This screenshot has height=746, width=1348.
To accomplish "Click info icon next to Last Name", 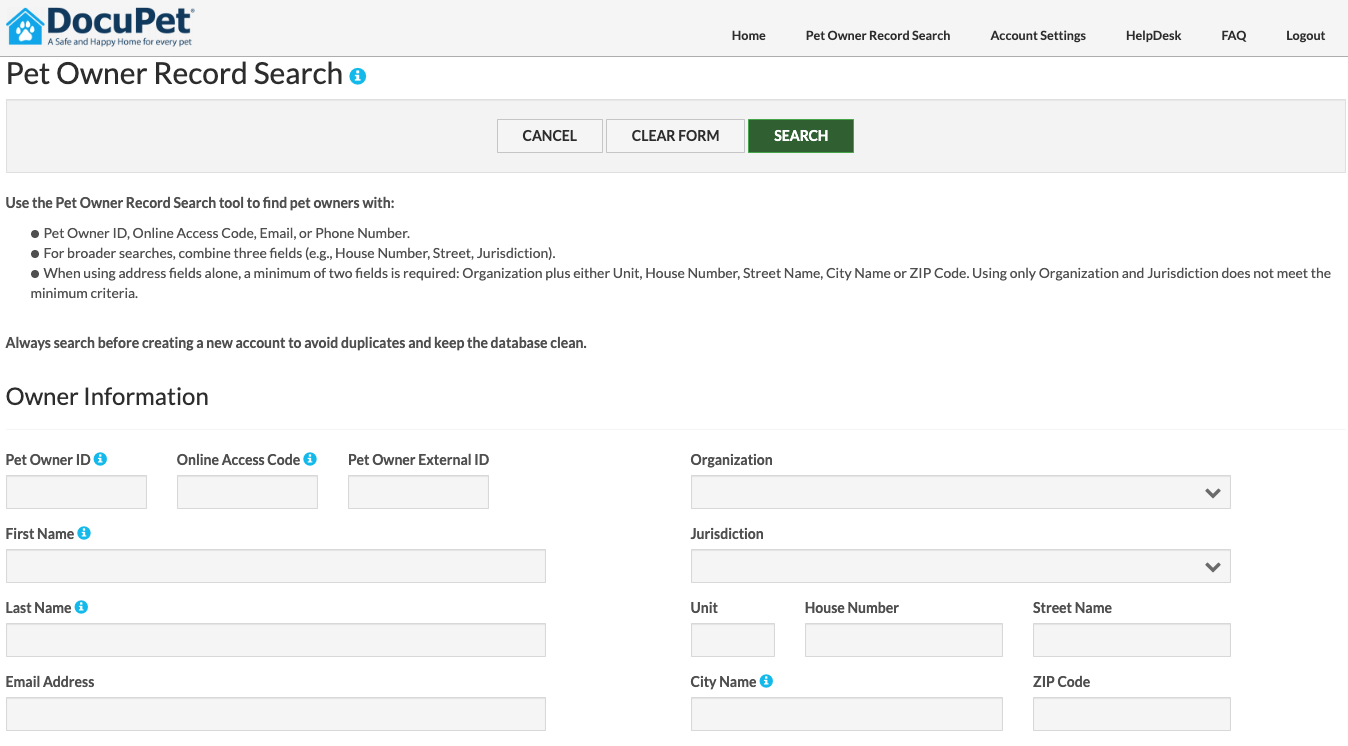I will (81, 607).
